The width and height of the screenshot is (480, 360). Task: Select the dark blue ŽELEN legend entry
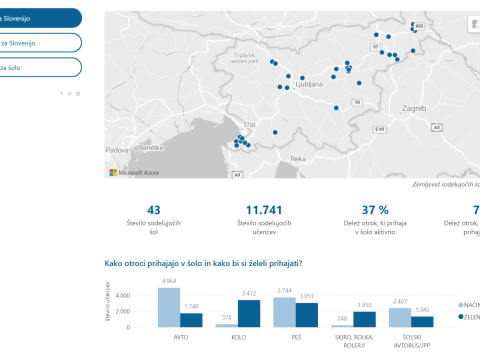pyautogui.click(x=469, y=317)
